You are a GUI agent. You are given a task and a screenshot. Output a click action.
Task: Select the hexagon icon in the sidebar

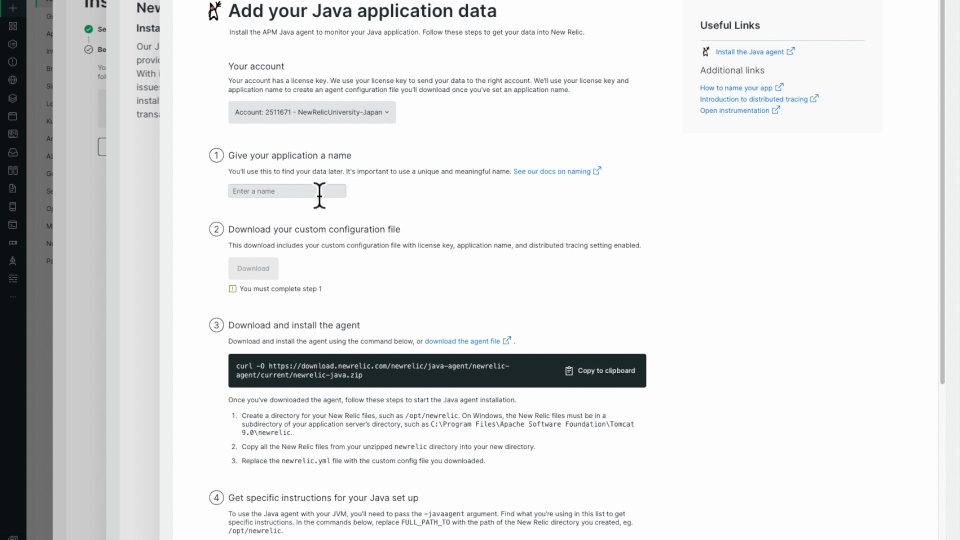click(13, 44)
